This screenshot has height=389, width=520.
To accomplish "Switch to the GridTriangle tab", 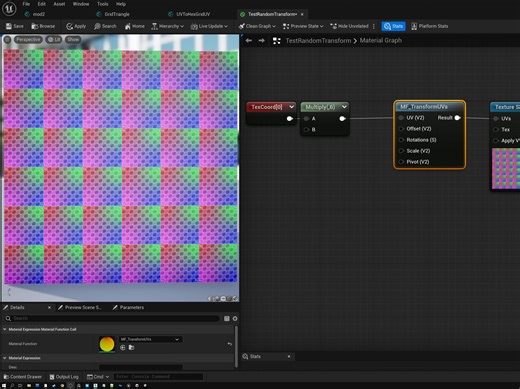I will point(113,14).
